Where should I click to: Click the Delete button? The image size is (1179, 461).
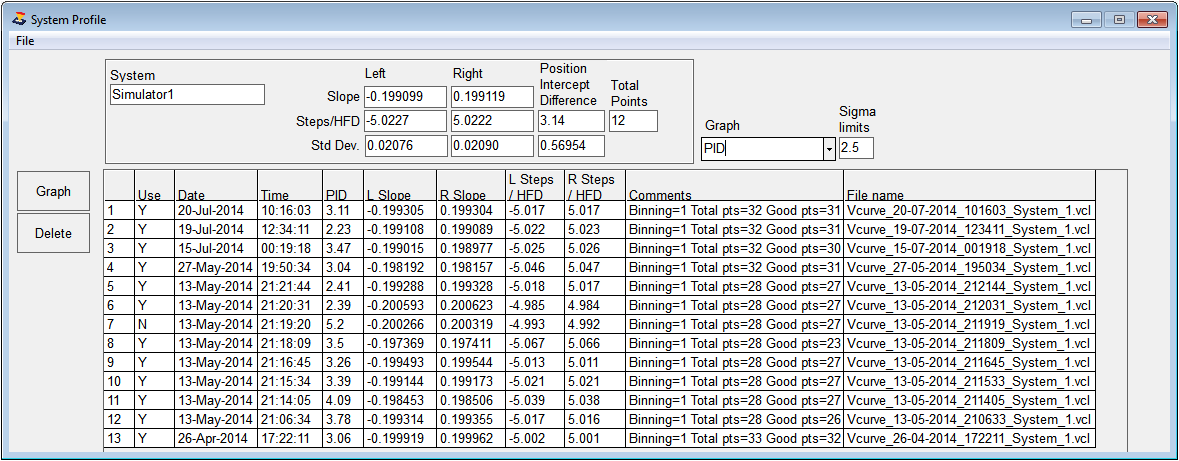click(53, 233)
